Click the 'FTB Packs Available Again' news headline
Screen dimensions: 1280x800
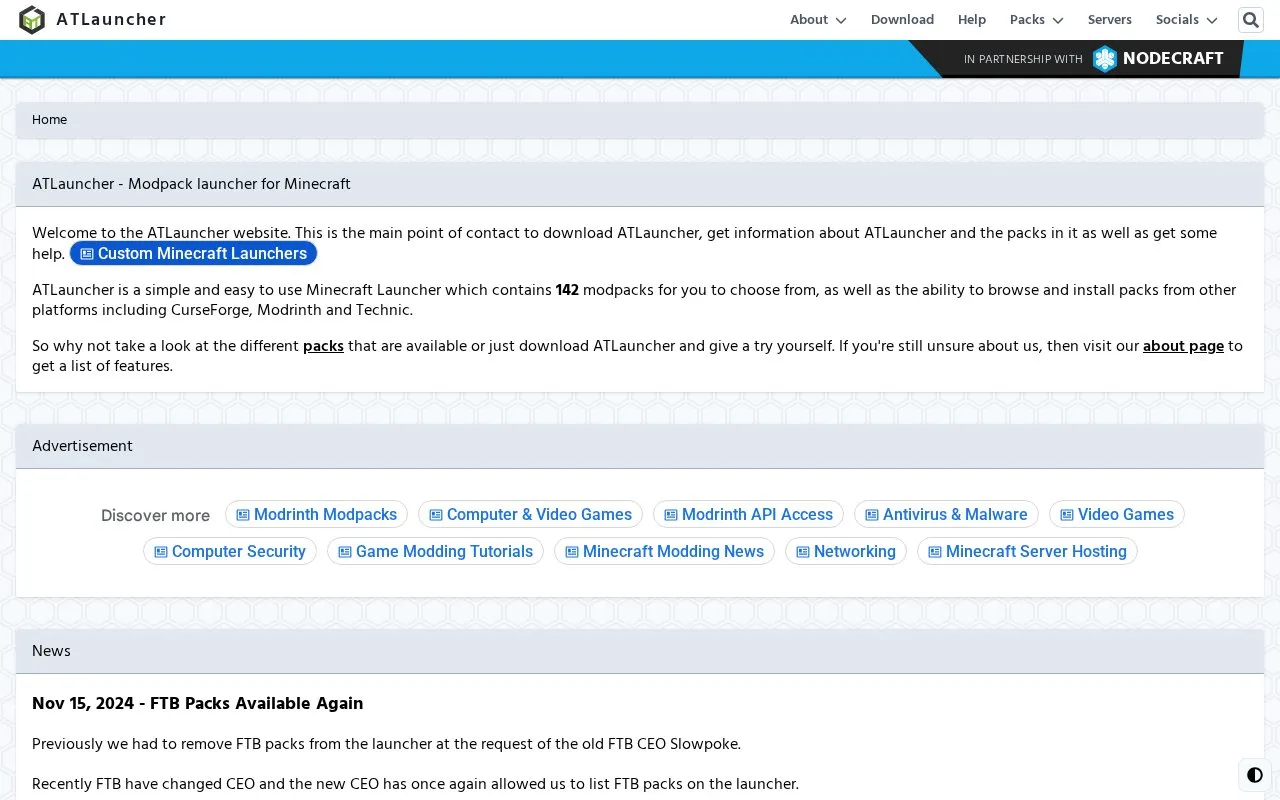[x=197, y=704]
